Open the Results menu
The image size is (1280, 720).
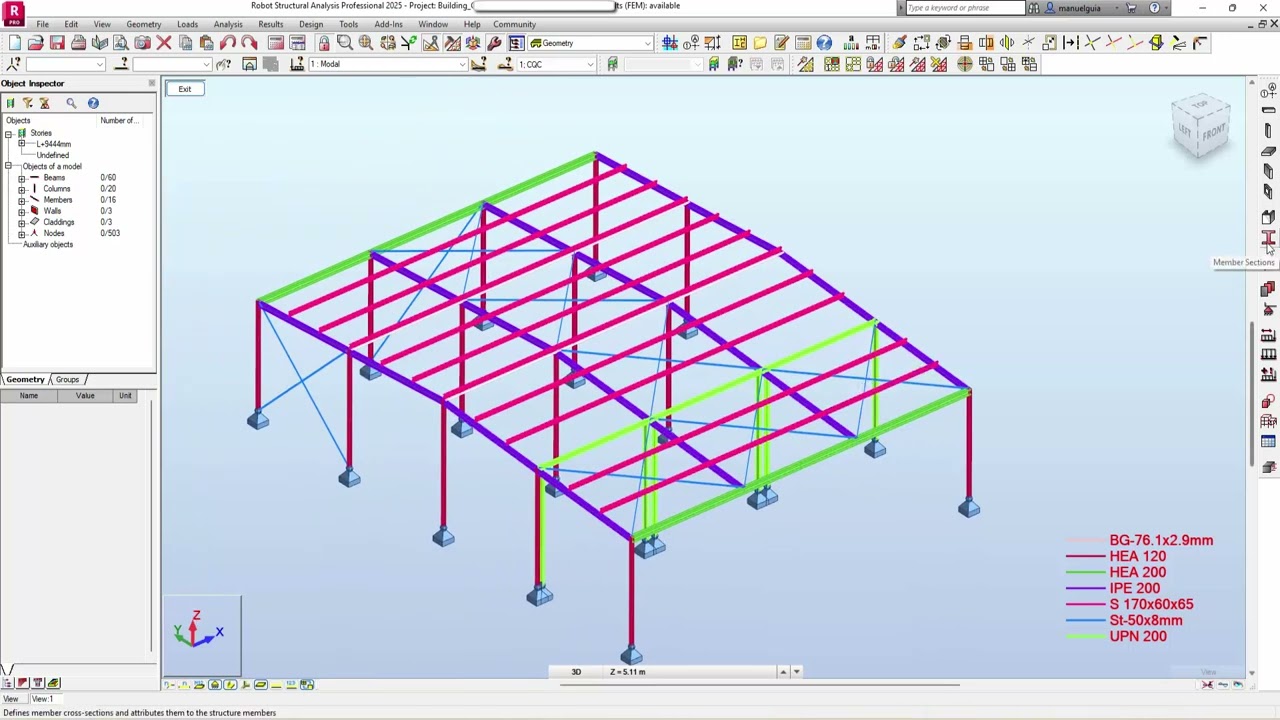pyautogui.click(x=271, y=24)
